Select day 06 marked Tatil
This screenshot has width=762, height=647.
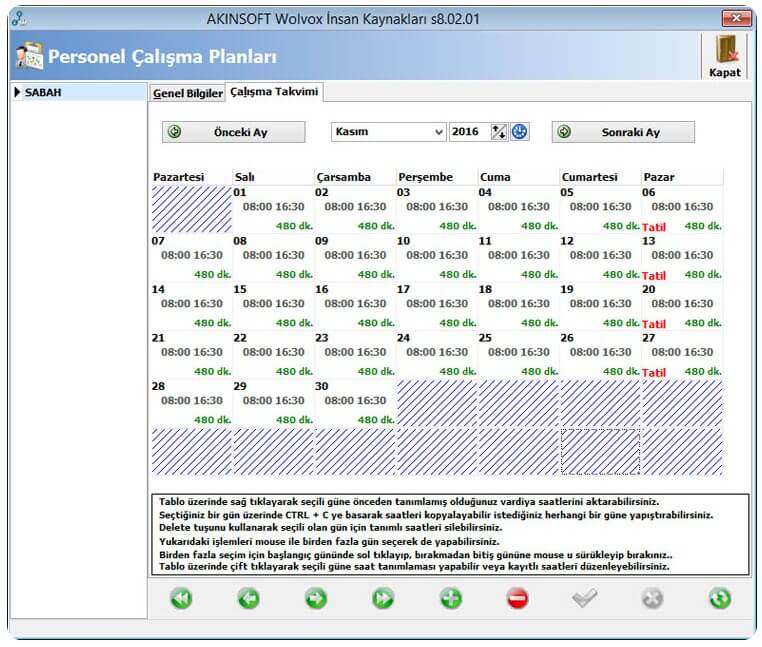[x=682, y=209]
